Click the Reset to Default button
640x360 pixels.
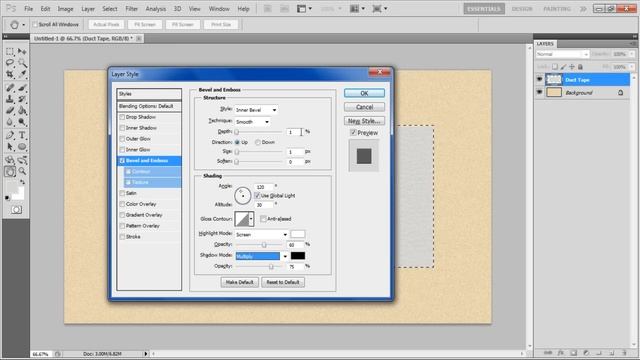283,282
